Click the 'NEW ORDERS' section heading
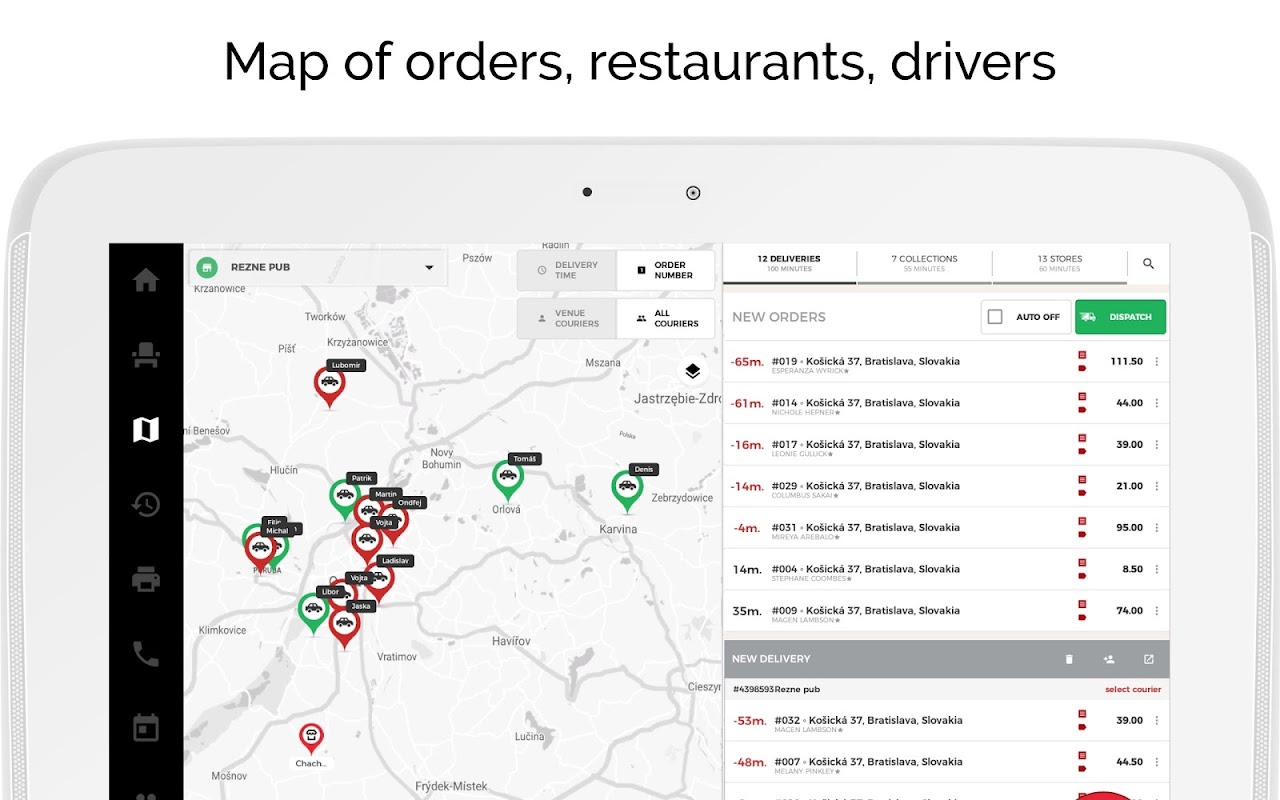Viewport: 1280px width, 800px height. [x=779, y=317]
